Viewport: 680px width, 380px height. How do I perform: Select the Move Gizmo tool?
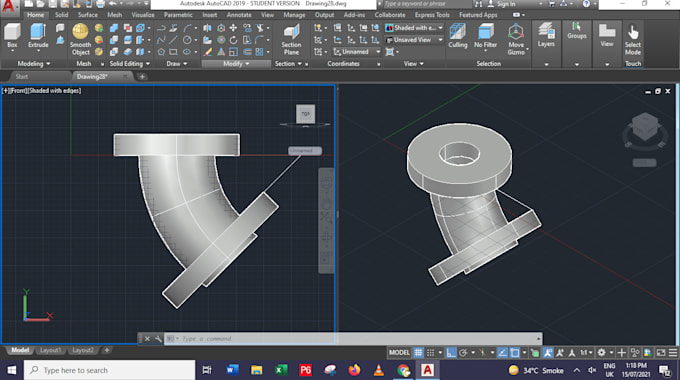pos(516,39)
